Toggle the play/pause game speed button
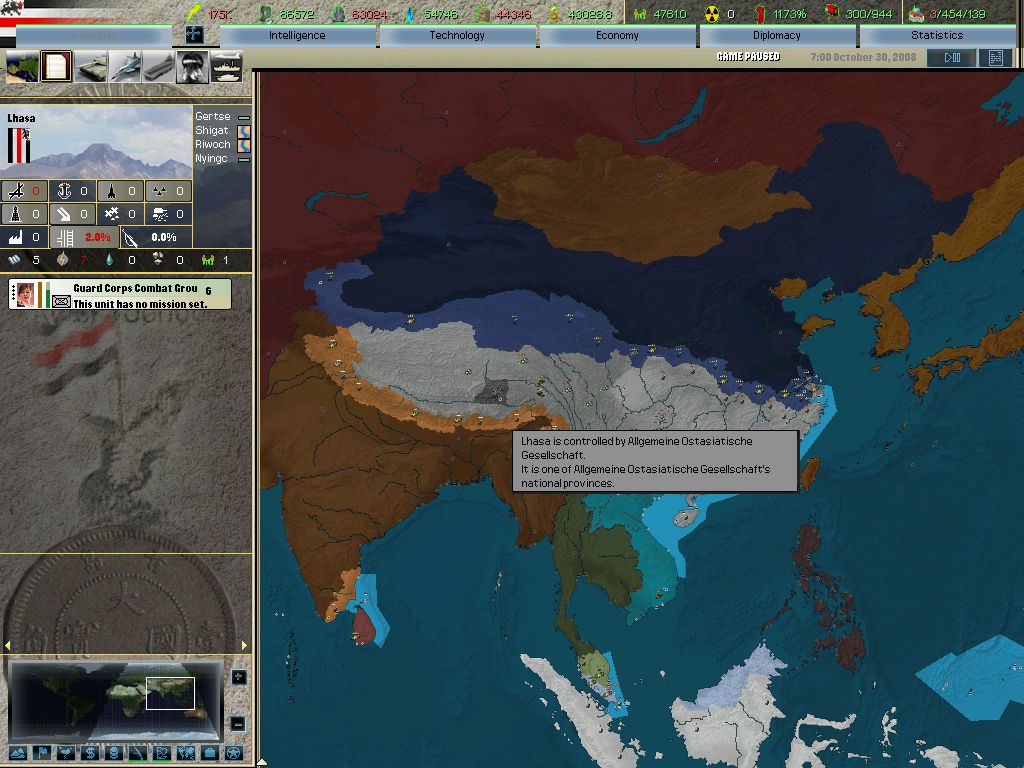The width and height of the screenshot is (1024, 768). pyautogui.click(x=951, y=58)
